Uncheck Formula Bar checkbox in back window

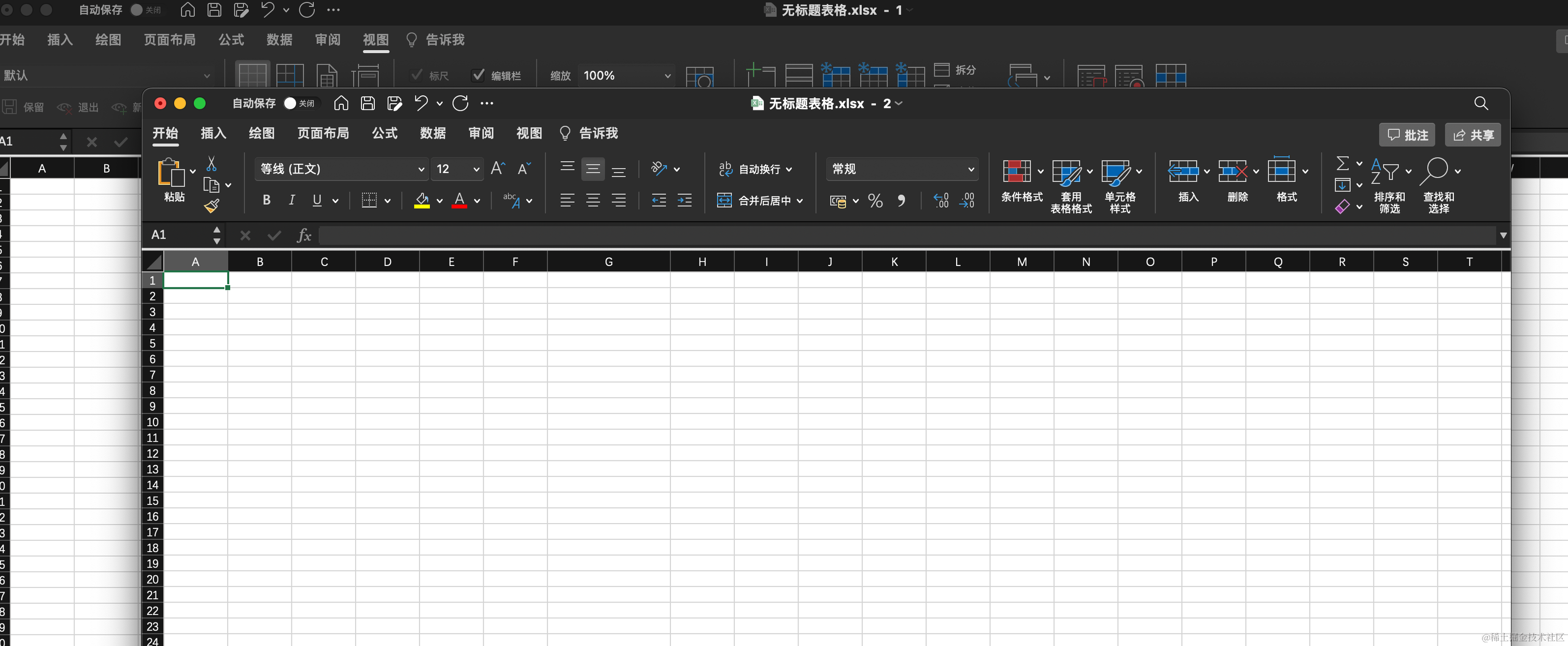click(x=479, y=75)
